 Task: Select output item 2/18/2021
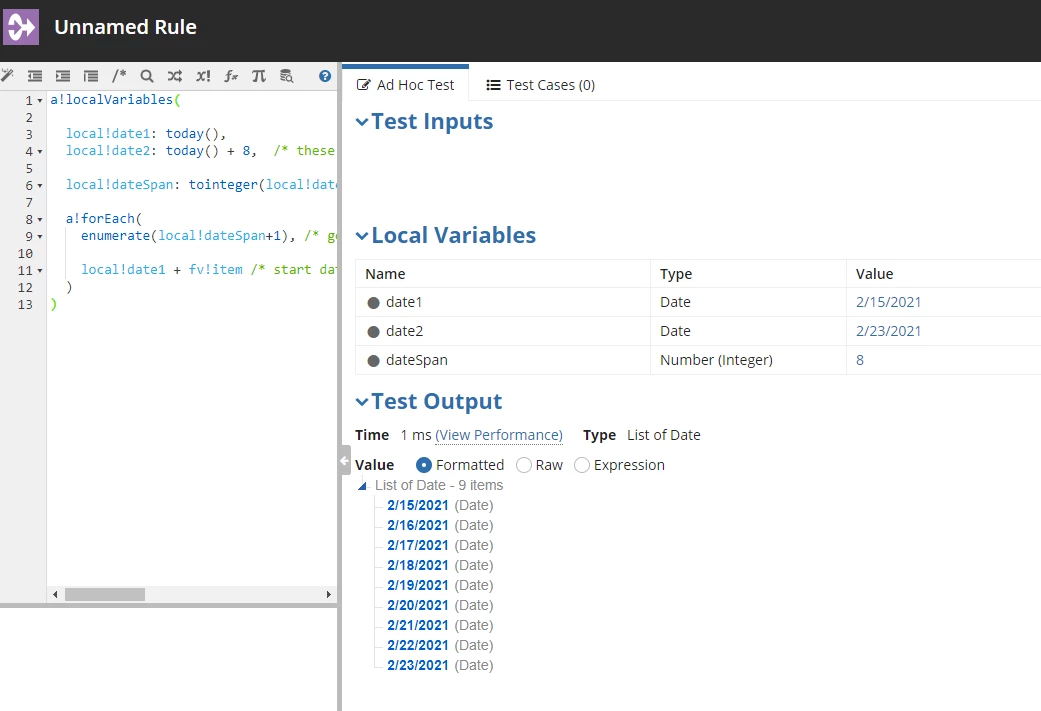tap(418, 565)
